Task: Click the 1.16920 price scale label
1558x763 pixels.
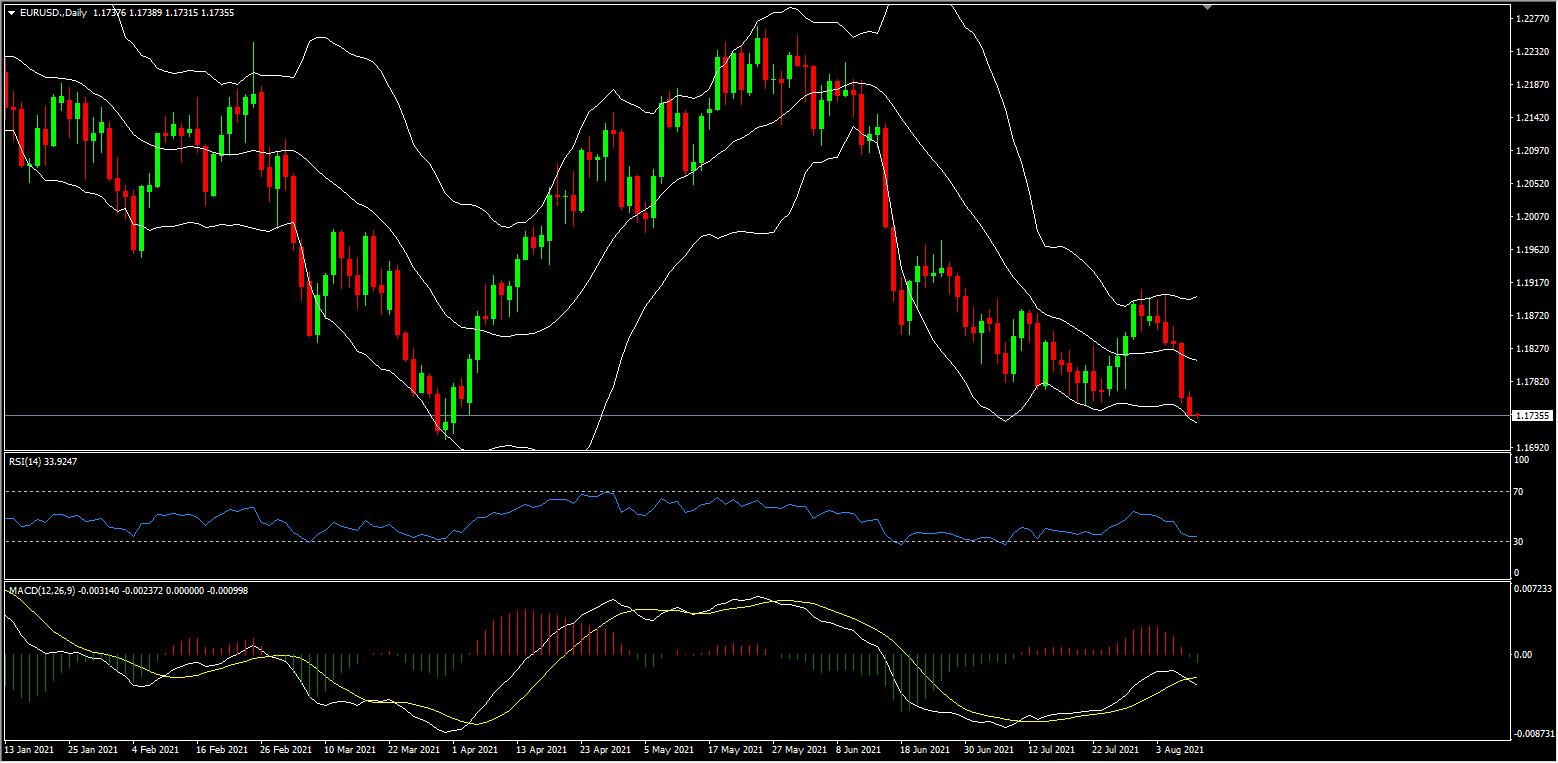Action: [x=1532, y=448]
